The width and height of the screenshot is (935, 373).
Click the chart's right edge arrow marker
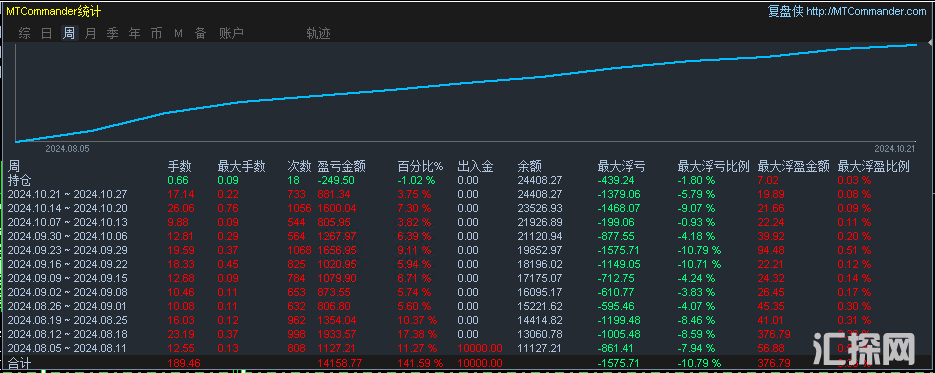pos(929,43)
